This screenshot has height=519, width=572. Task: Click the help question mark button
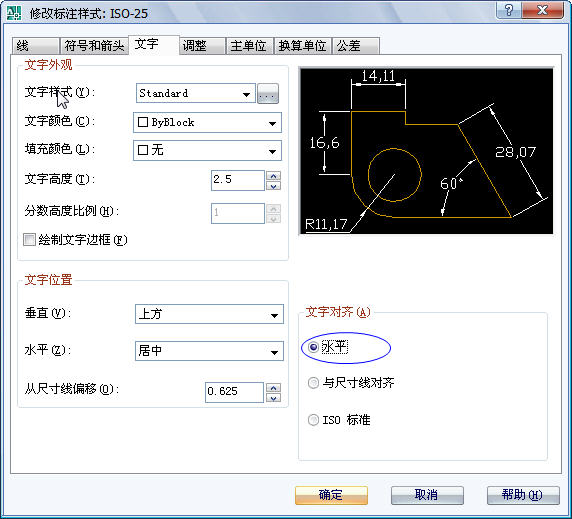coord(509,10)
